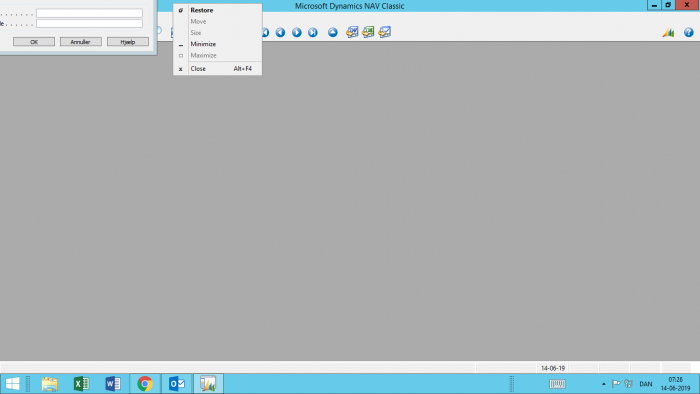Select Close Alt+F4 in the system menu
Viewport: 700px width, 394px height.
click(217, 69)
